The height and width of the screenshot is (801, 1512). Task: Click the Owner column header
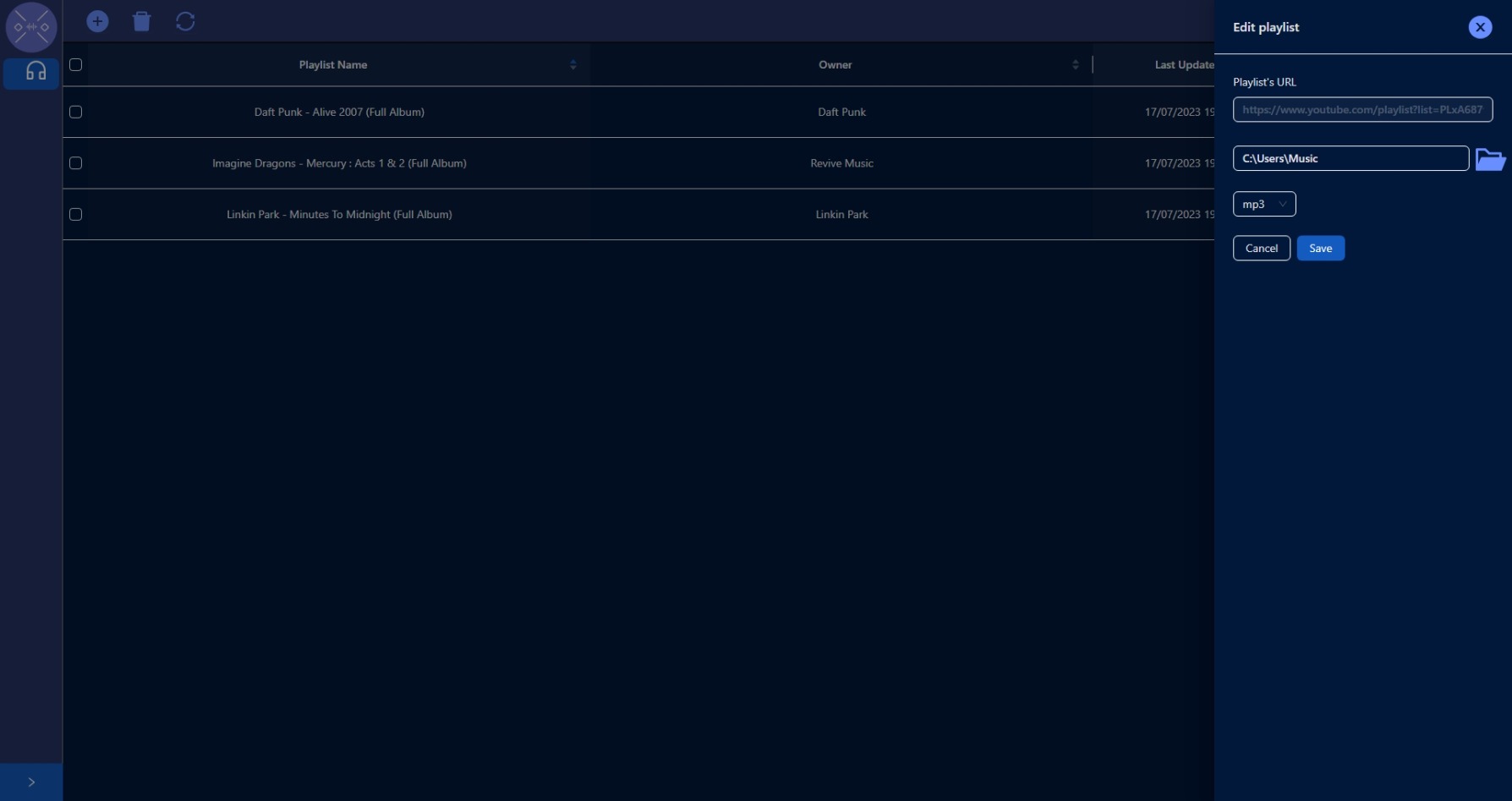click(x=835, y=65)
